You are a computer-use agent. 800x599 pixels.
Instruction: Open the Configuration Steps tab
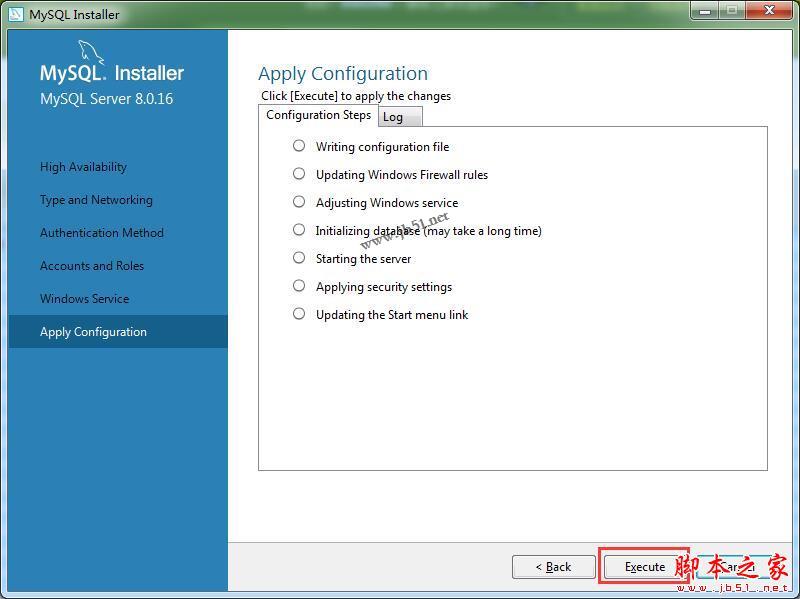point(318,115)
